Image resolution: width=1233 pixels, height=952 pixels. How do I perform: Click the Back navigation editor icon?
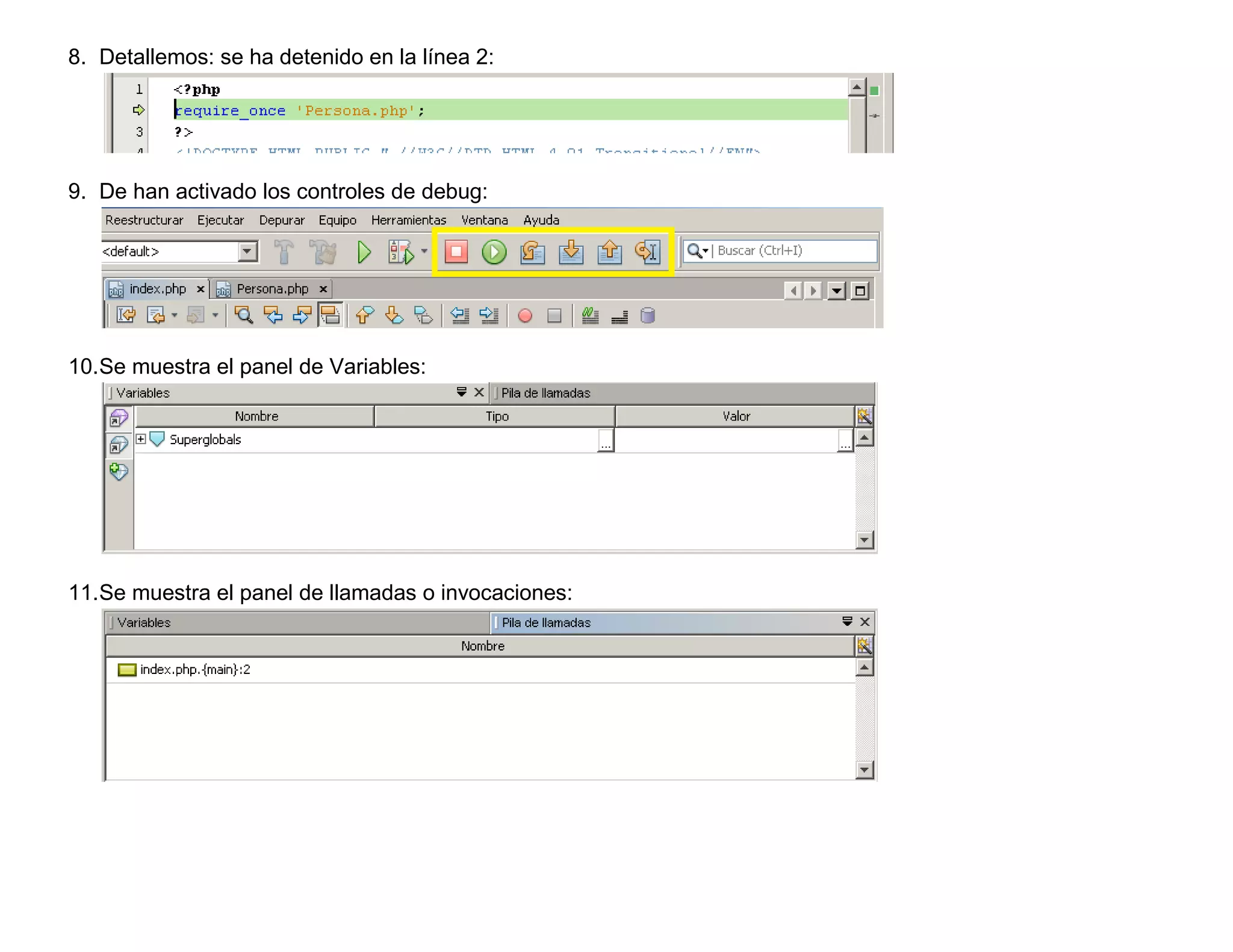point(156,315)
